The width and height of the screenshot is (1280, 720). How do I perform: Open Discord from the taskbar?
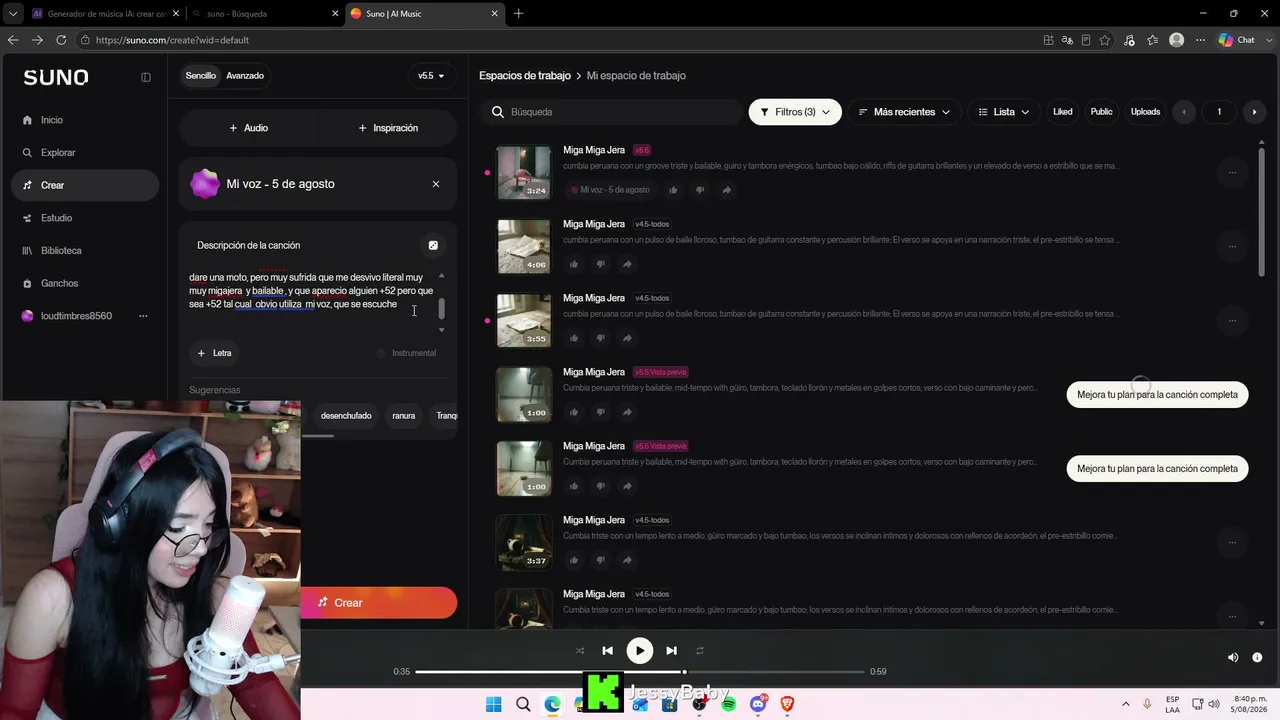[x=758, y=704]
